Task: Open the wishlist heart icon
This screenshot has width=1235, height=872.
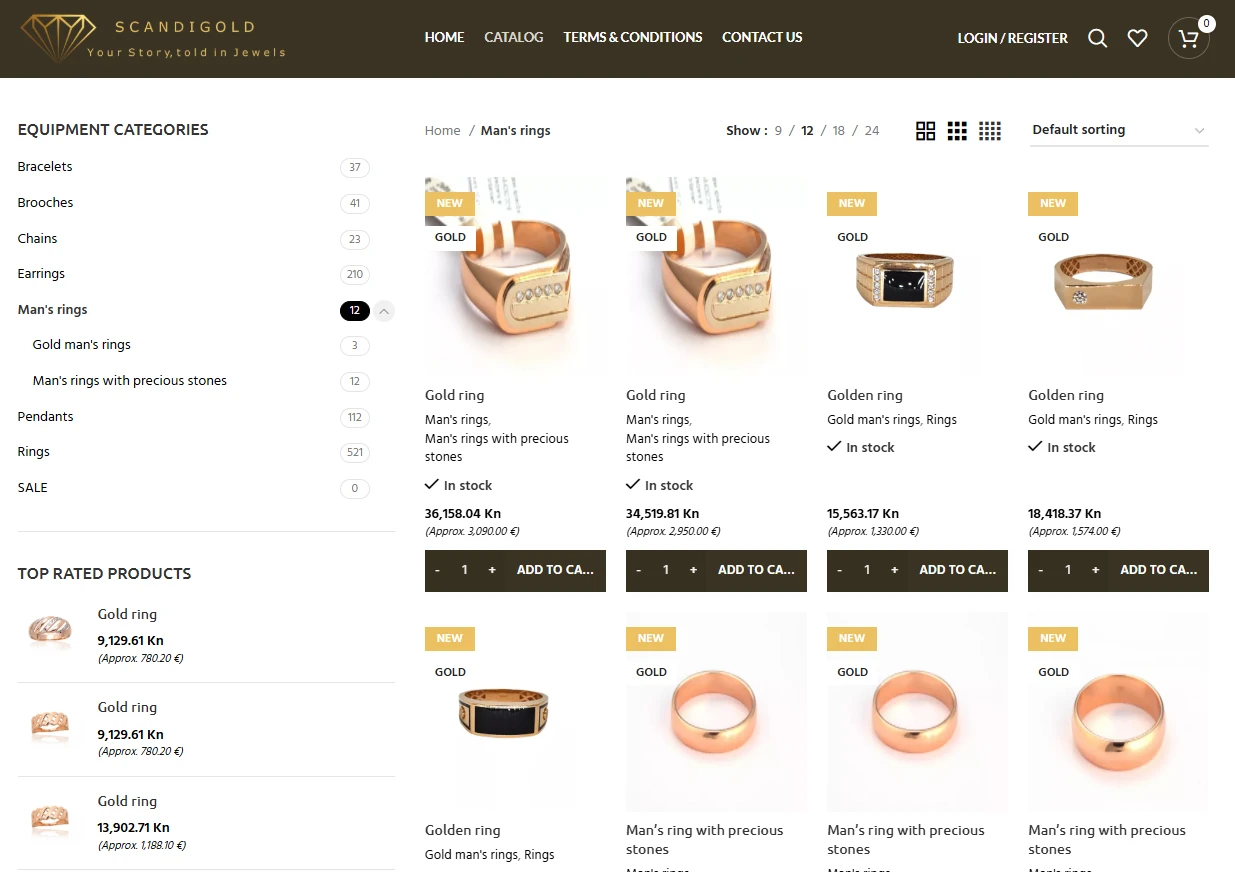Action: [x=1137, y=38]
